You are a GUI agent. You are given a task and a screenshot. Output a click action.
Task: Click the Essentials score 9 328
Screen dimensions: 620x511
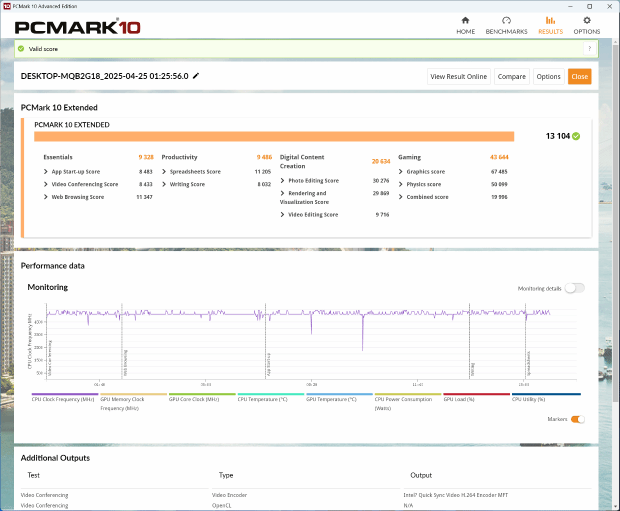pos(146,157)
